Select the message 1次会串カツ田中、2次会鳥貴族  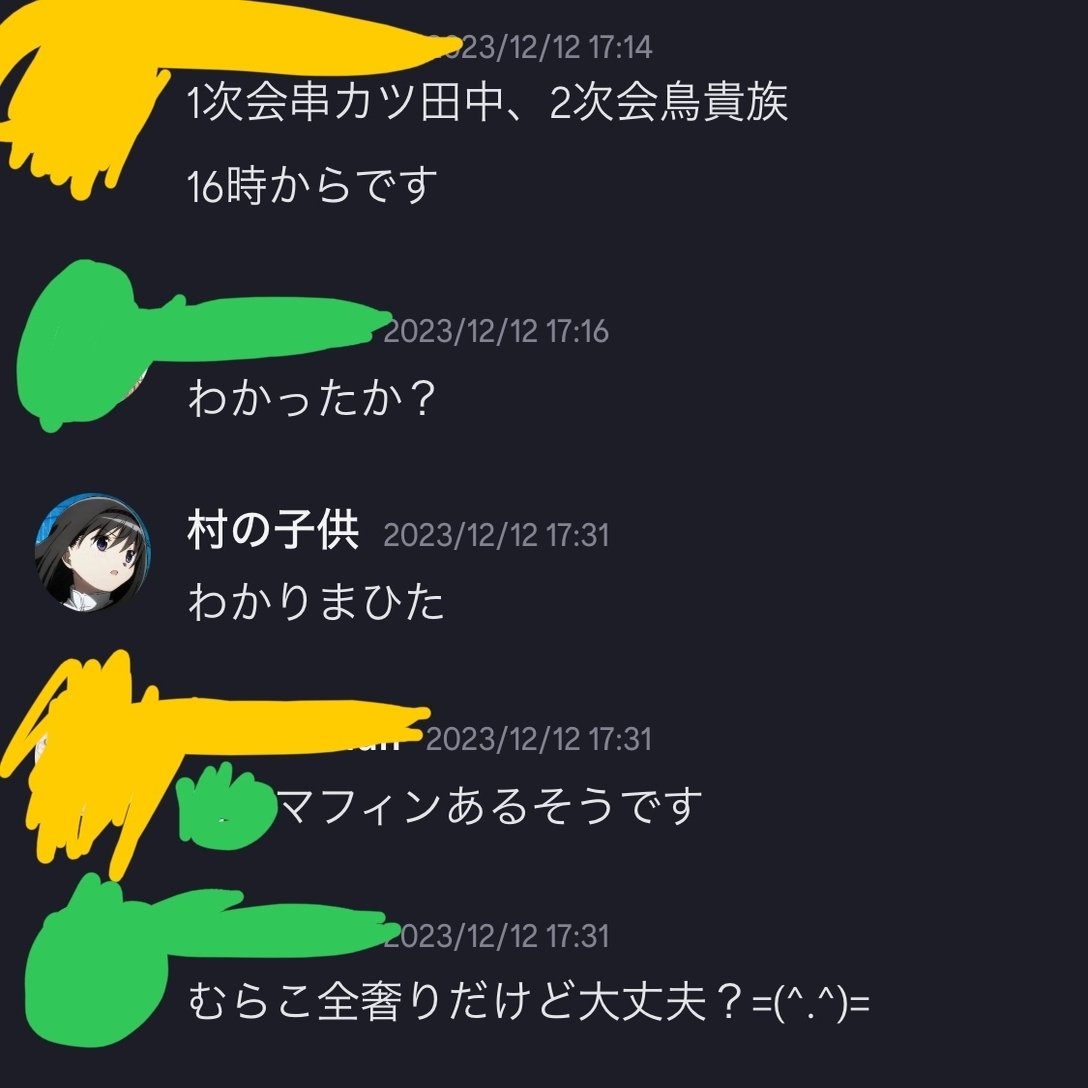coord(488,103)
